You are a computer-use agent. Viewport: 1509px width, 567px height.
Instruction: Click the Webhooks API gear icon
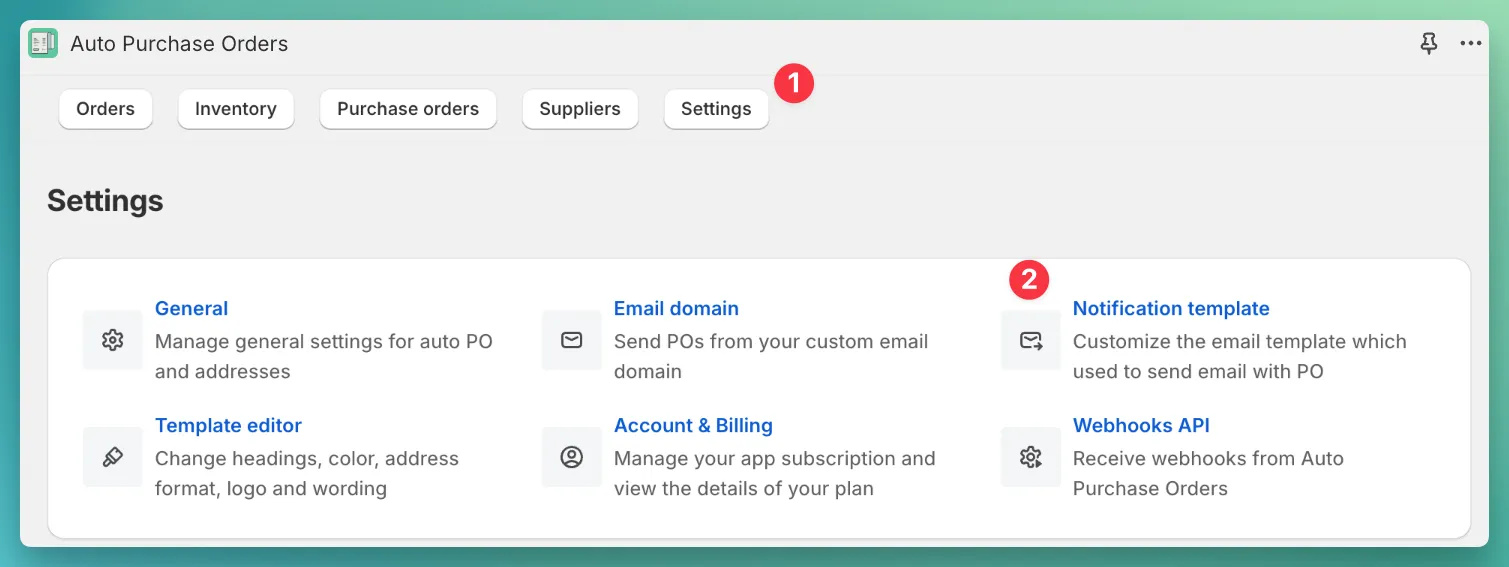[x=1031, y=457]
